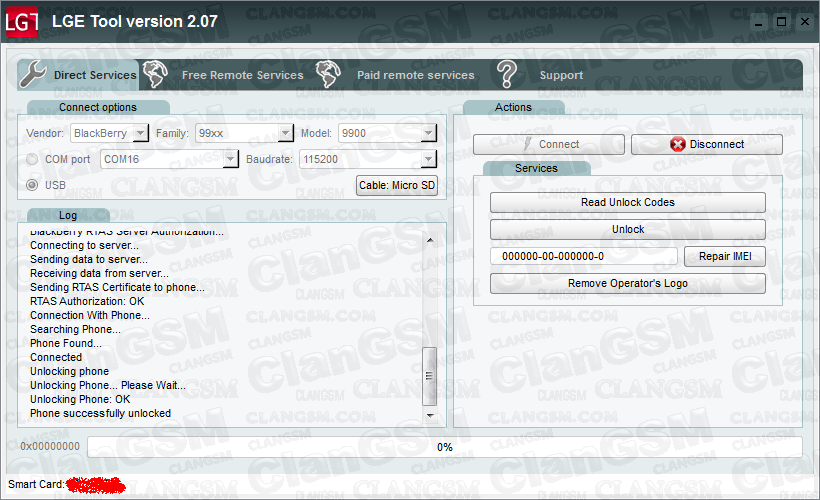The image size is (820, 500).
Task: Click the log scrollbar up arrow
Action: (430, 240)
